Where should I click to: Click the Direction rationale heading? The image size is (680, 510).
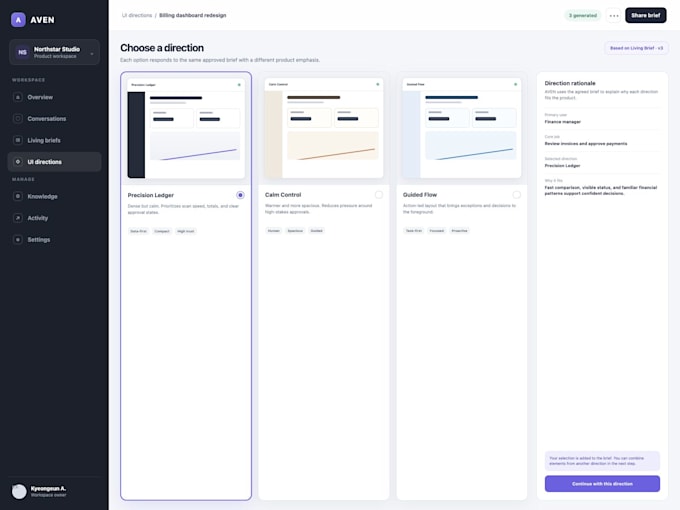(570, 83)
